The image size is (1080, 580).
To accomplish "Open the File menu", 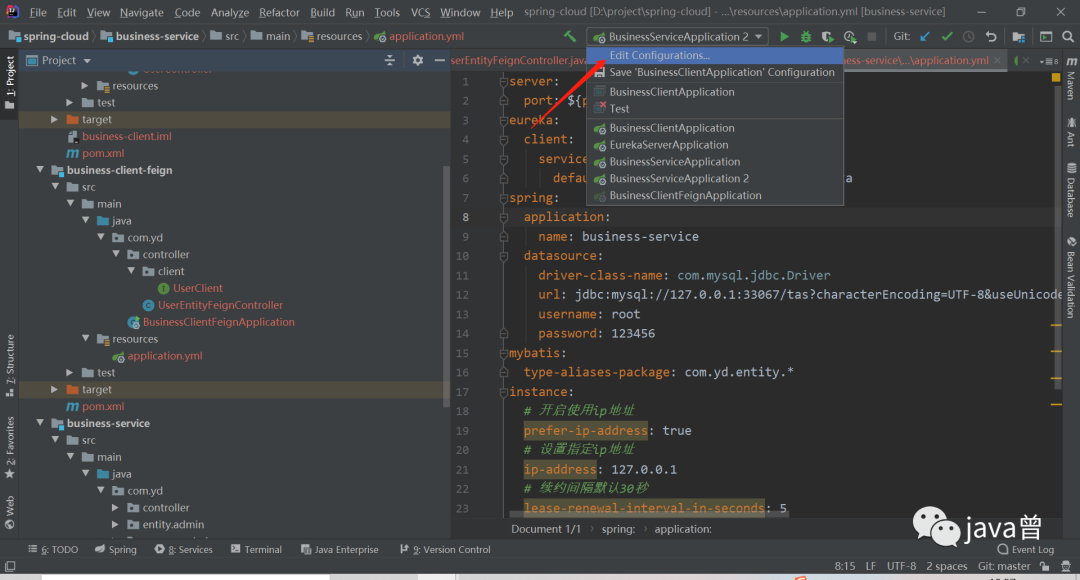I will pos(38,12).
